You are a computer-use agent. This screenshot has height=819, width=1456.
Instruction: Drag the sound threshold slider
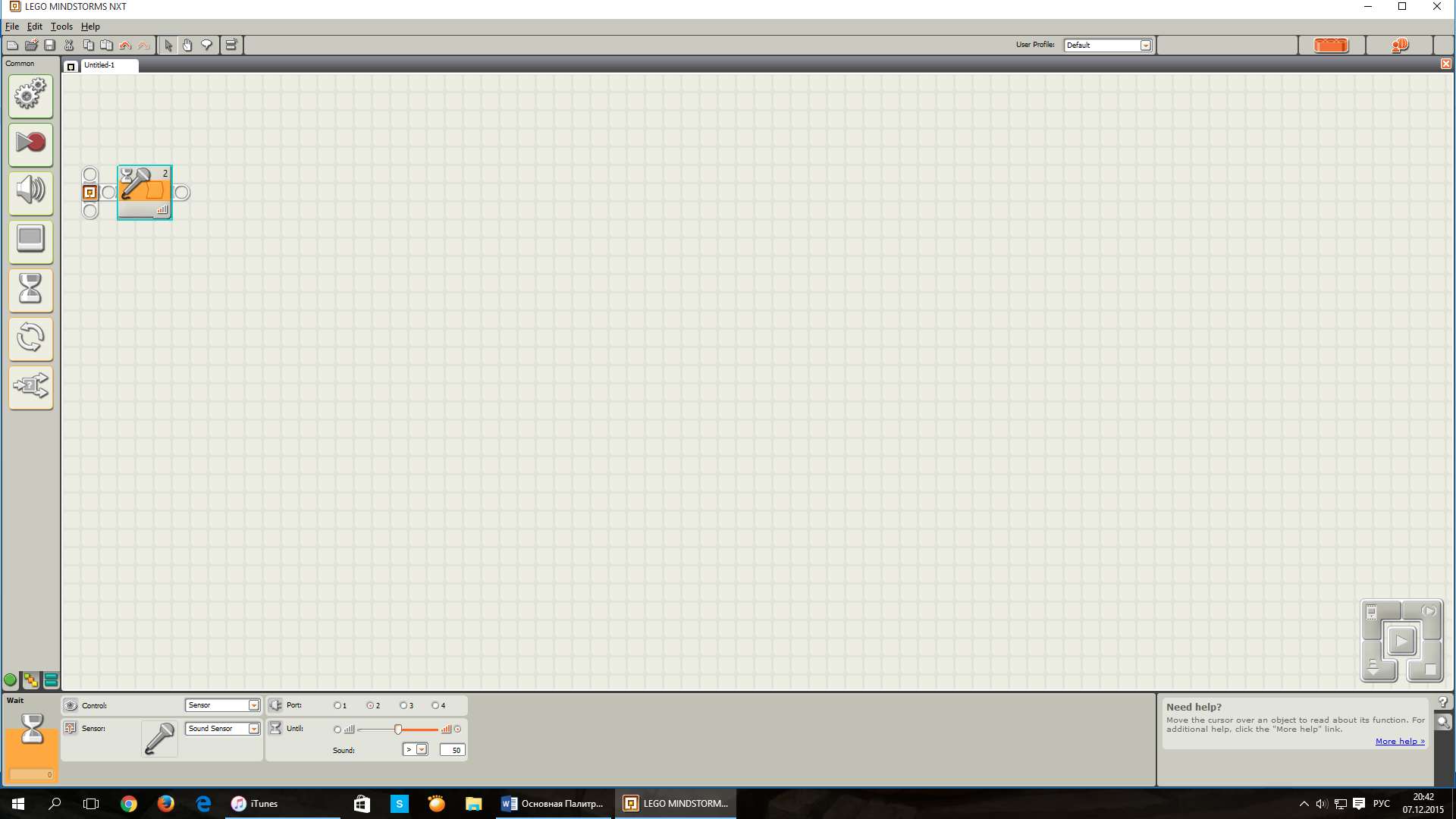pos(398,728)
